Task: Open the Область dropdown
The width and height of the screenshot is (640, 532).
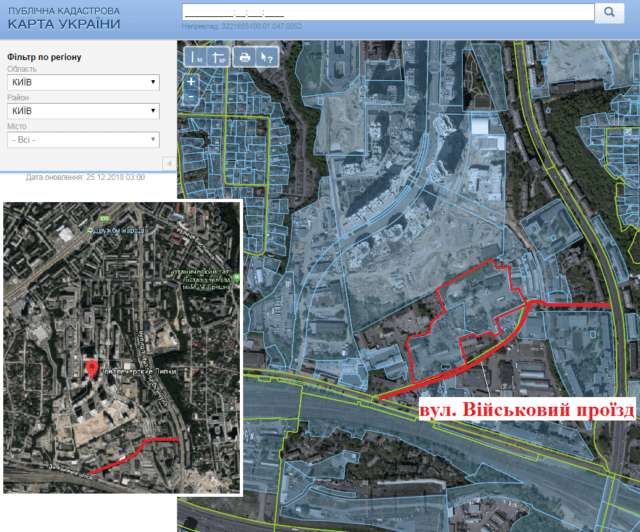Action: click(83, 83)
